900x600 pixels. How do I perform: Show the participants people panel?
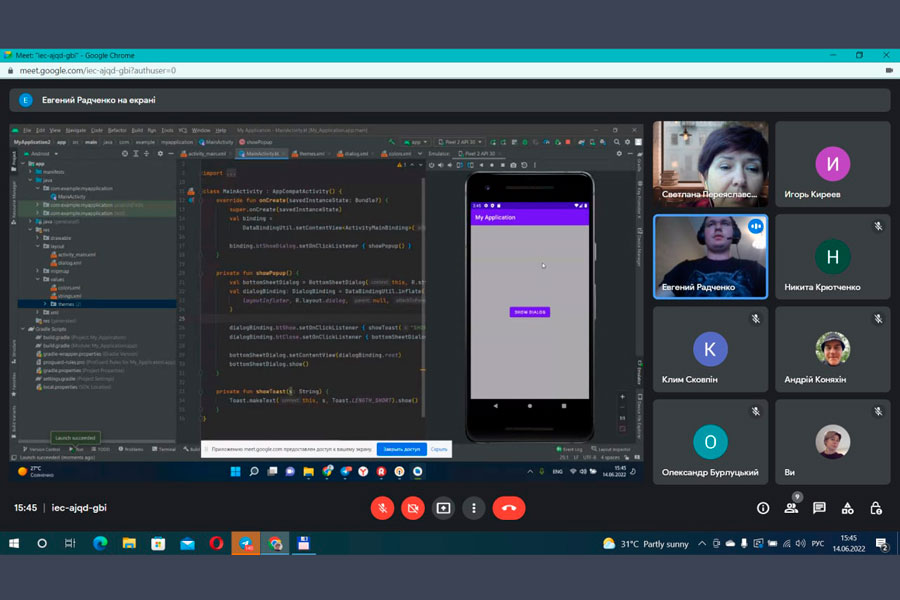(791, 508)
